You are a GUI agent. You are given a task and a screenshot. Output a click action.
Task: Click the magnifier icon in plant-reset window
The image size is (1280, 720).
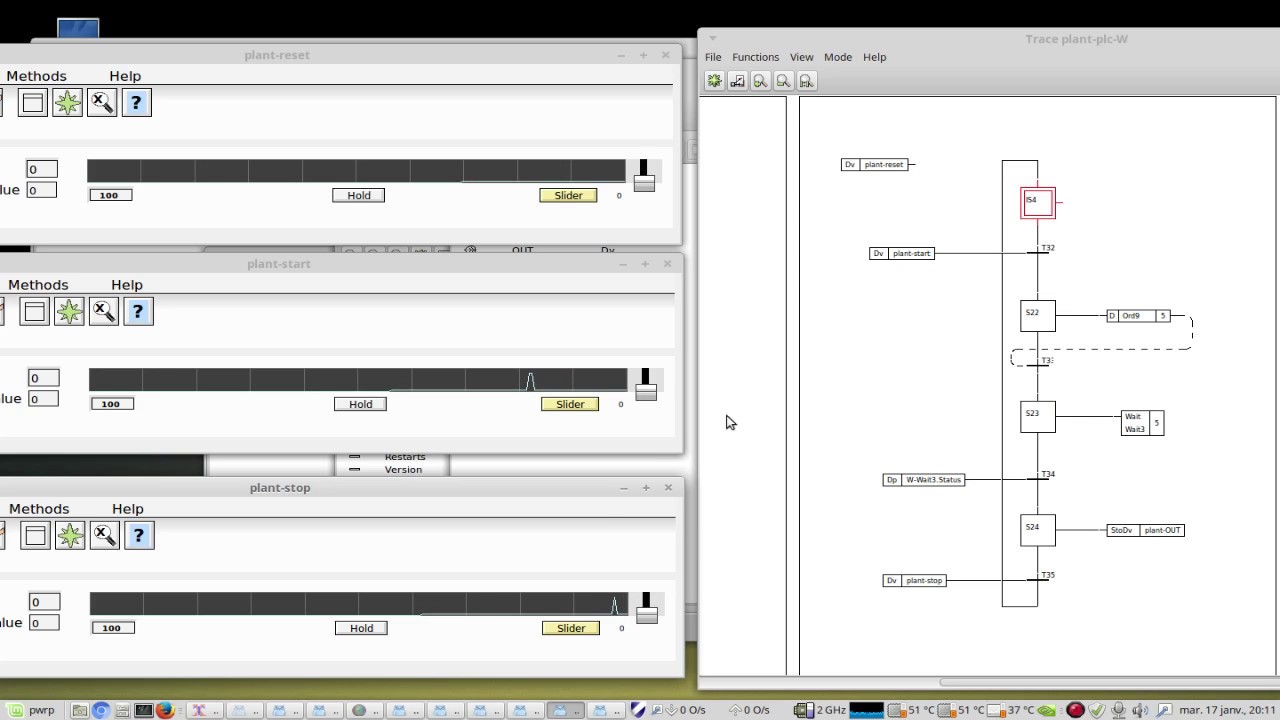tap(102, 102)
